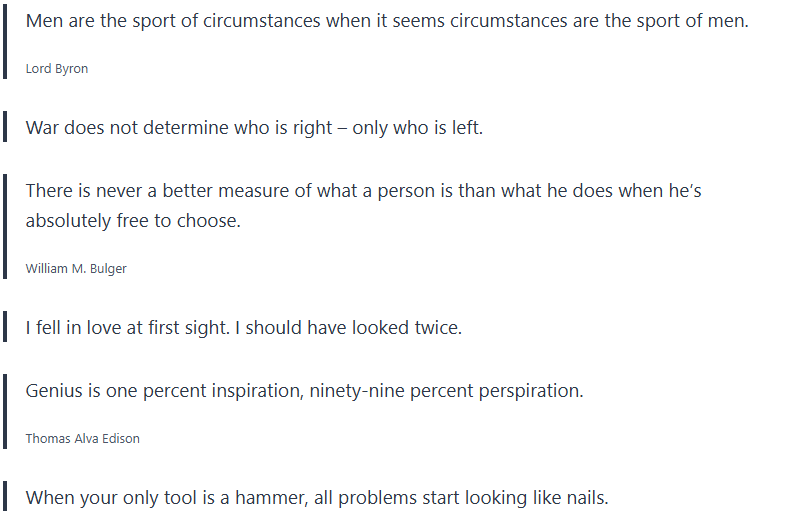Click the line "There is never a better measure"
806x517 pixels.
pyautogui.click(x=363, y=190)
